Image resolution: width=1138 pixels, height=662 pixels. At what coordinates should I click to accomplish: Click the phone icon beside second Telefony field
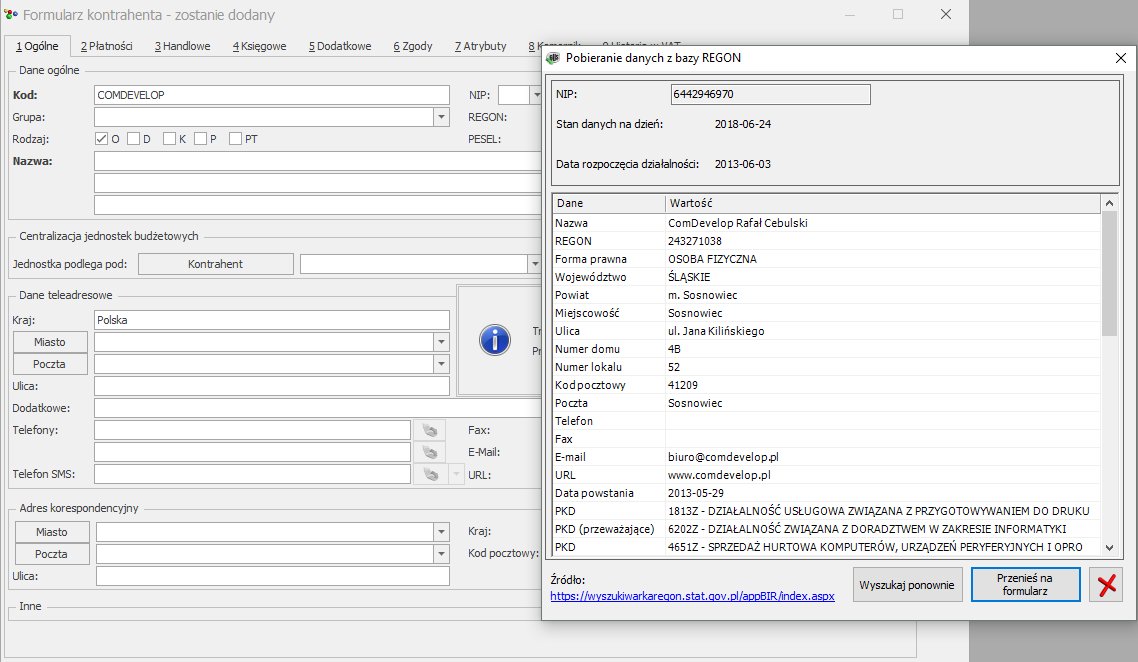[430, 452]
